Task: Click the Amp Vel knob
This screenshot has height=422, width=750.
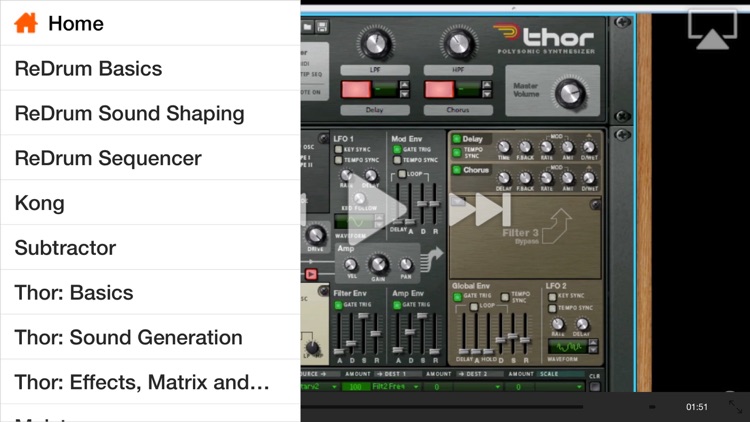Action: tap(351, 265)
